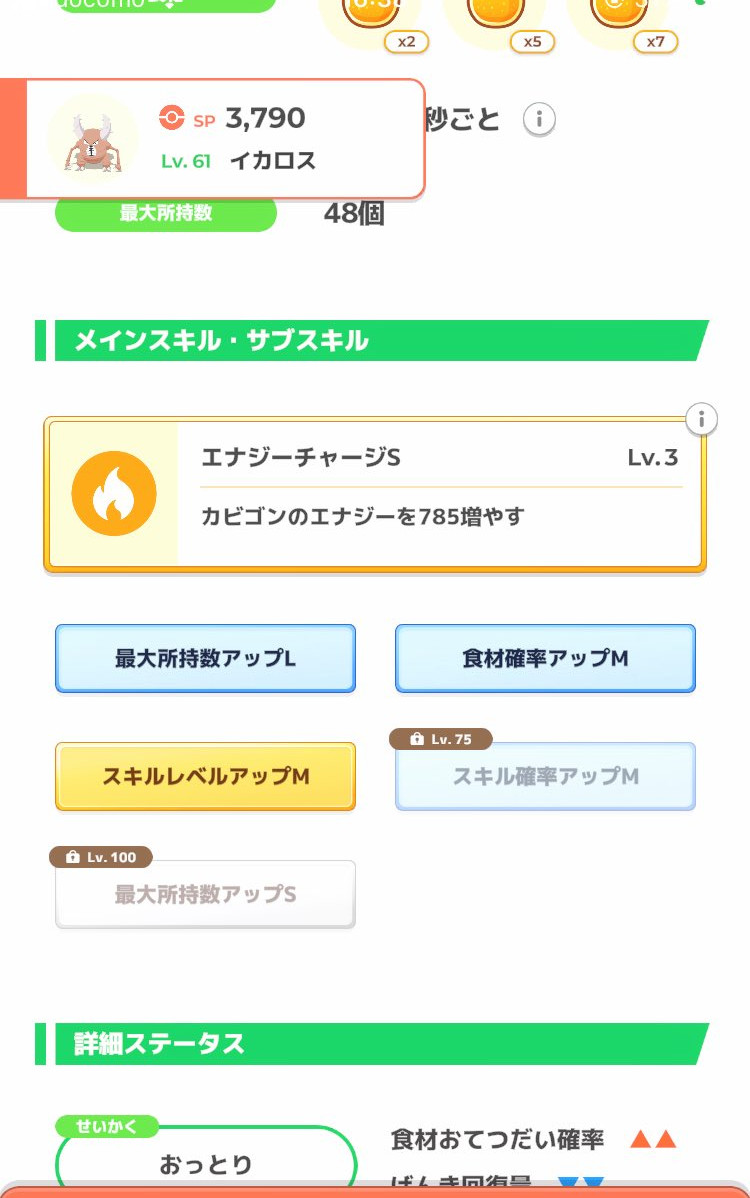Tap the Lv. 75 lock badge

pyautogui.click(x=440, y=739)
